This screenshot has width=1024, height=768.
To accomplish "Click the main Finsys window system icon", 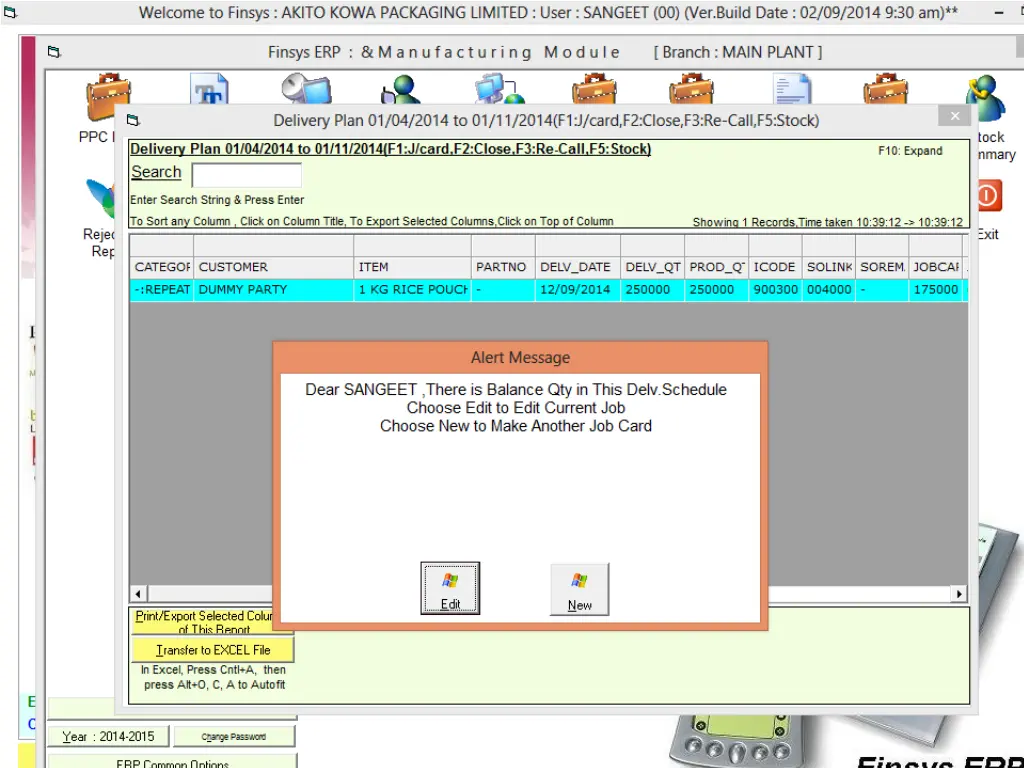I will tap(10, 12).
